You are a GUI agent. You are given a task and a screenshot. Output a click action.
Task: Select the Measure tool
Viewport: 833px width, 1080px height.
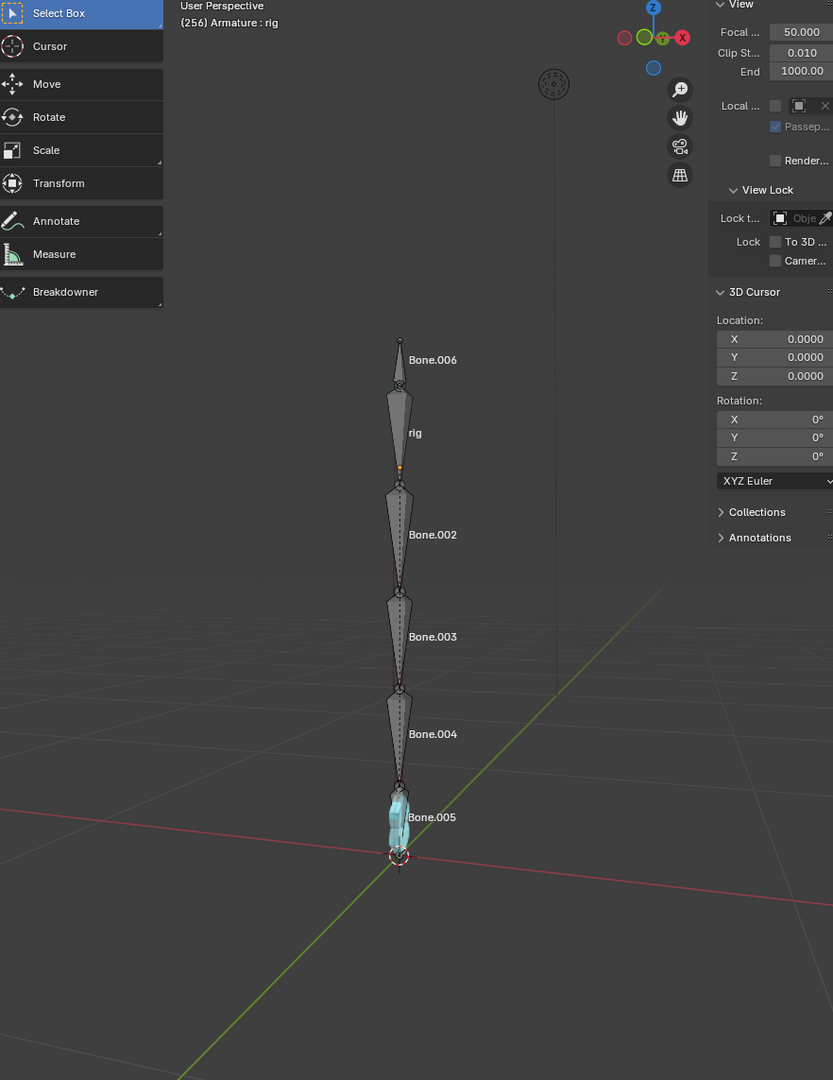(x=81, y=254)
